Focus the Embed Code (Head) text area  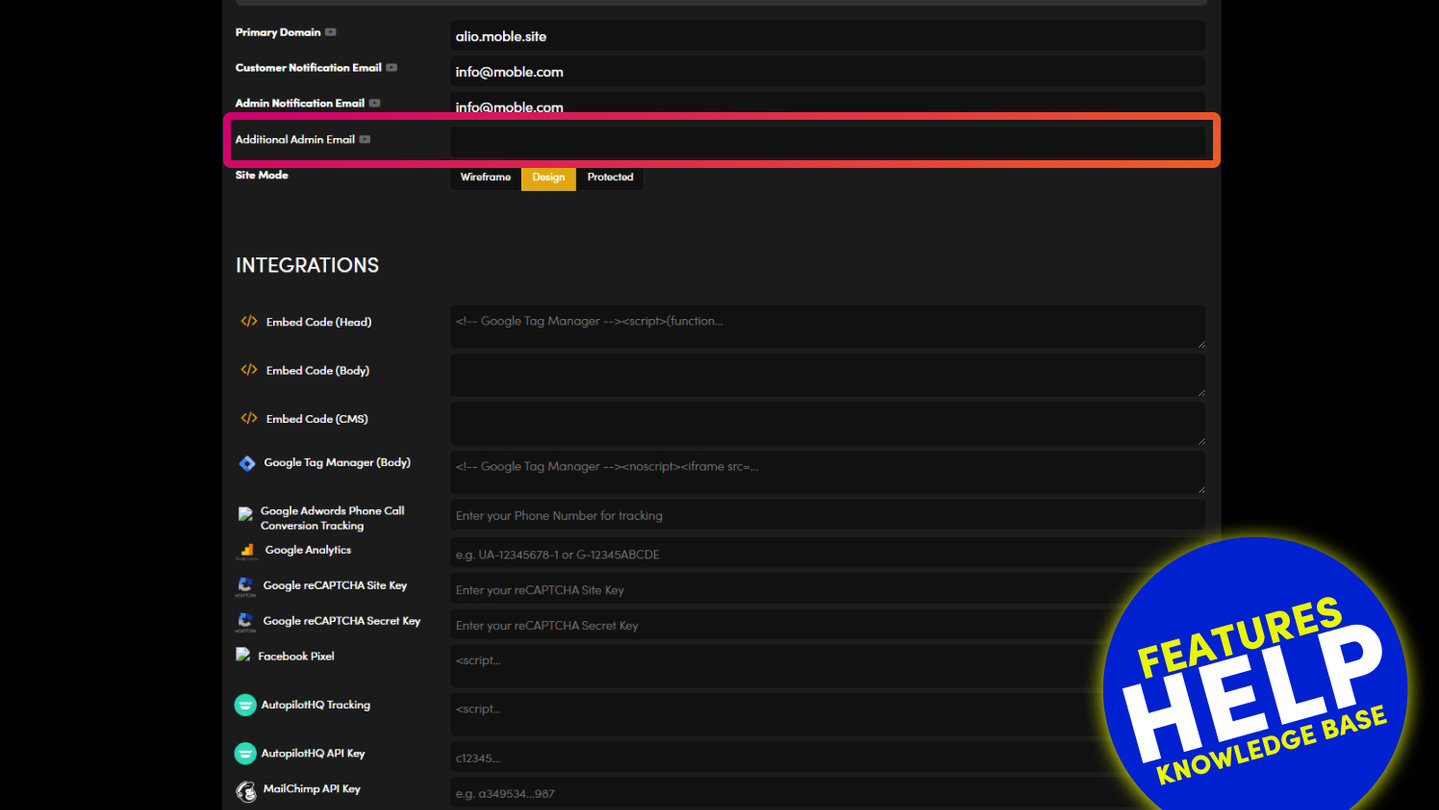point(826,326)
